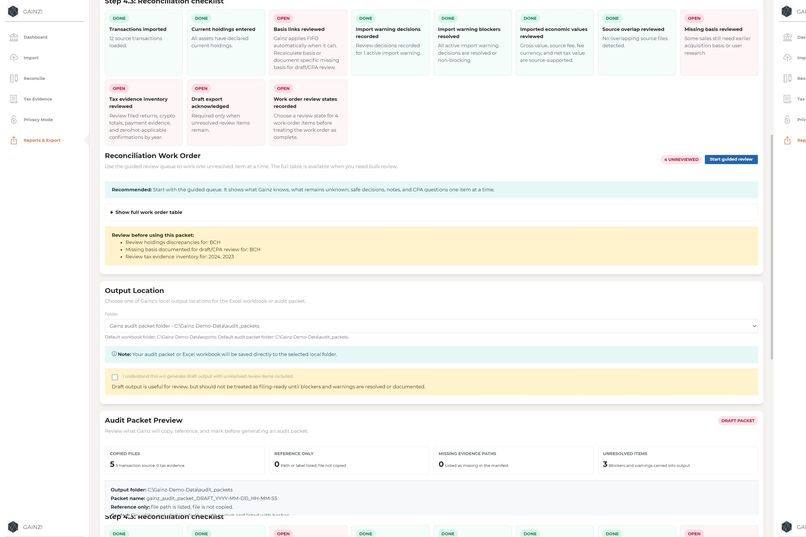This screenshot has height=537, width=806.
Task: Select Imported economic values reviewed title
Action: 554,33
